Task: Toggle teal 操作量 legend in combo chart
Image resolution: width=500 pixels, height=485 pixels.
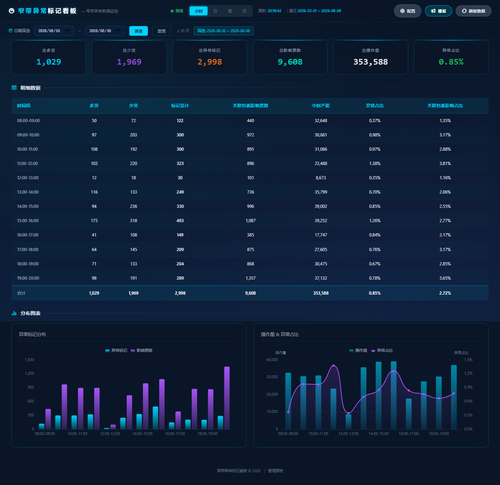Action: tap(358, 350)
